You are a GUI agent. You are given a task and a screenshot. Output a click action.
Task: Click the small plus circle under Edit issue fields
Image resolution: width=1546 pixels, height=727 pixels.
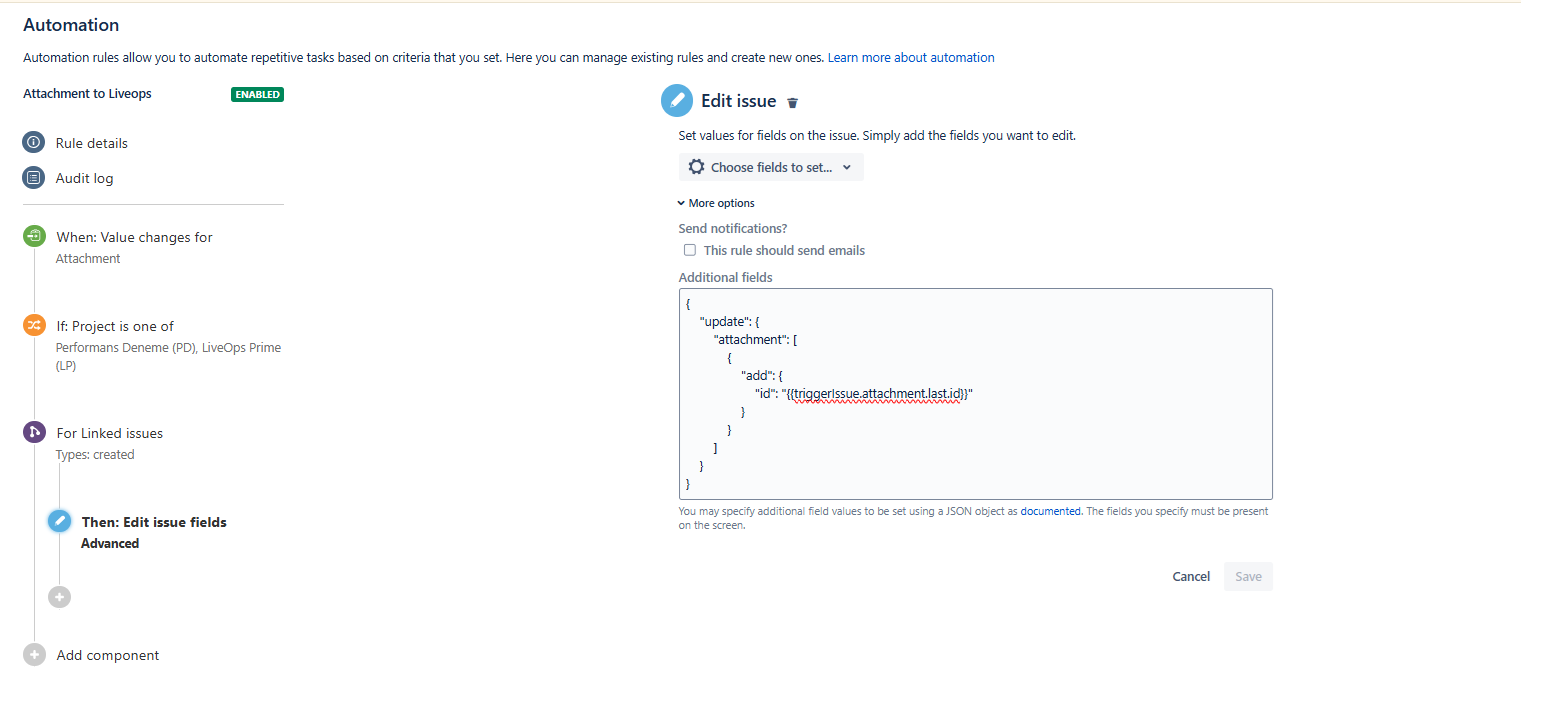(59, 597)
